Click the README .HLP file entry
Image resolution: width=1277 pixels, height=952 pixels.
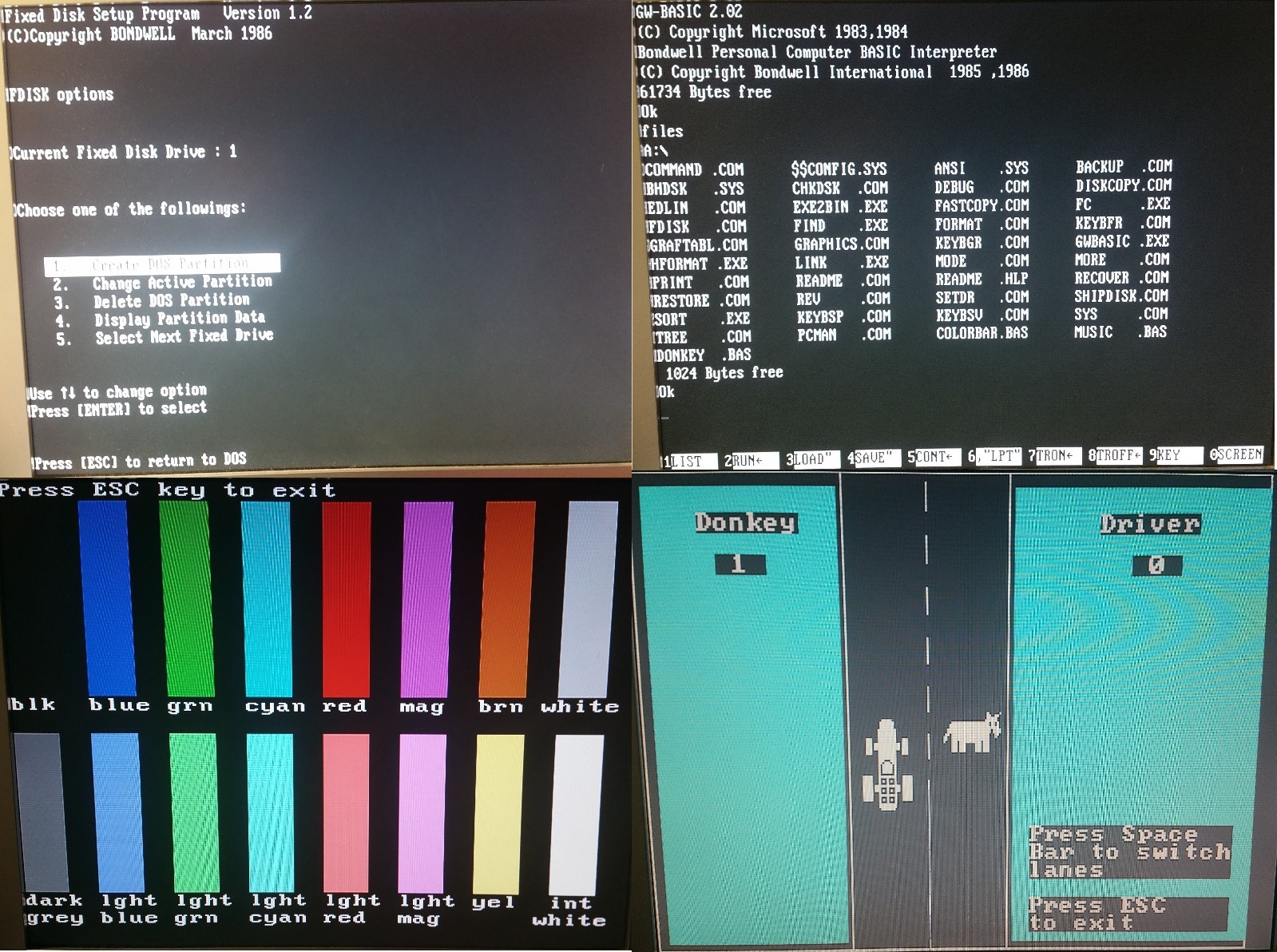(x=982, y=280)
